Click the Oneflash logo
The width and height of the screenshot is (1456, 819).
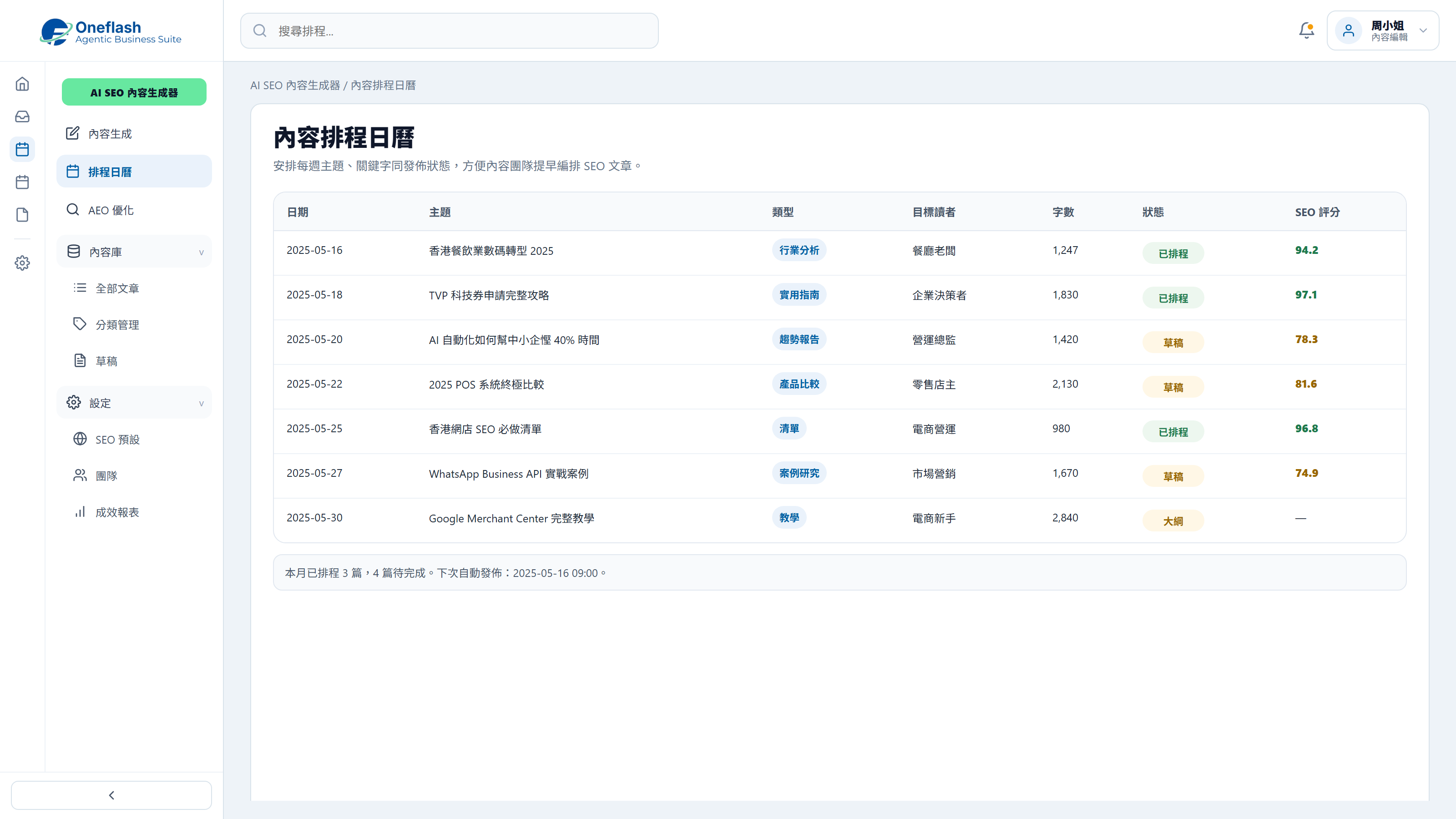[x=111, y=32]
